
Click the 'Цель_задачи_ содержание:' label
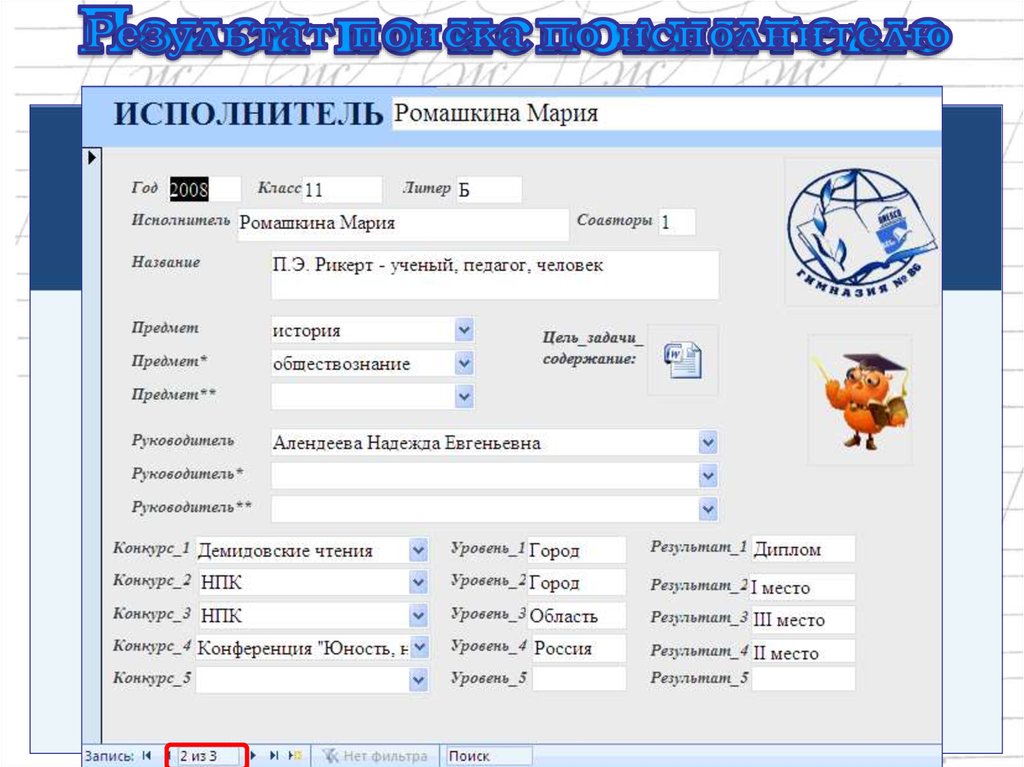pyautogui.click(x=592, y=348)
